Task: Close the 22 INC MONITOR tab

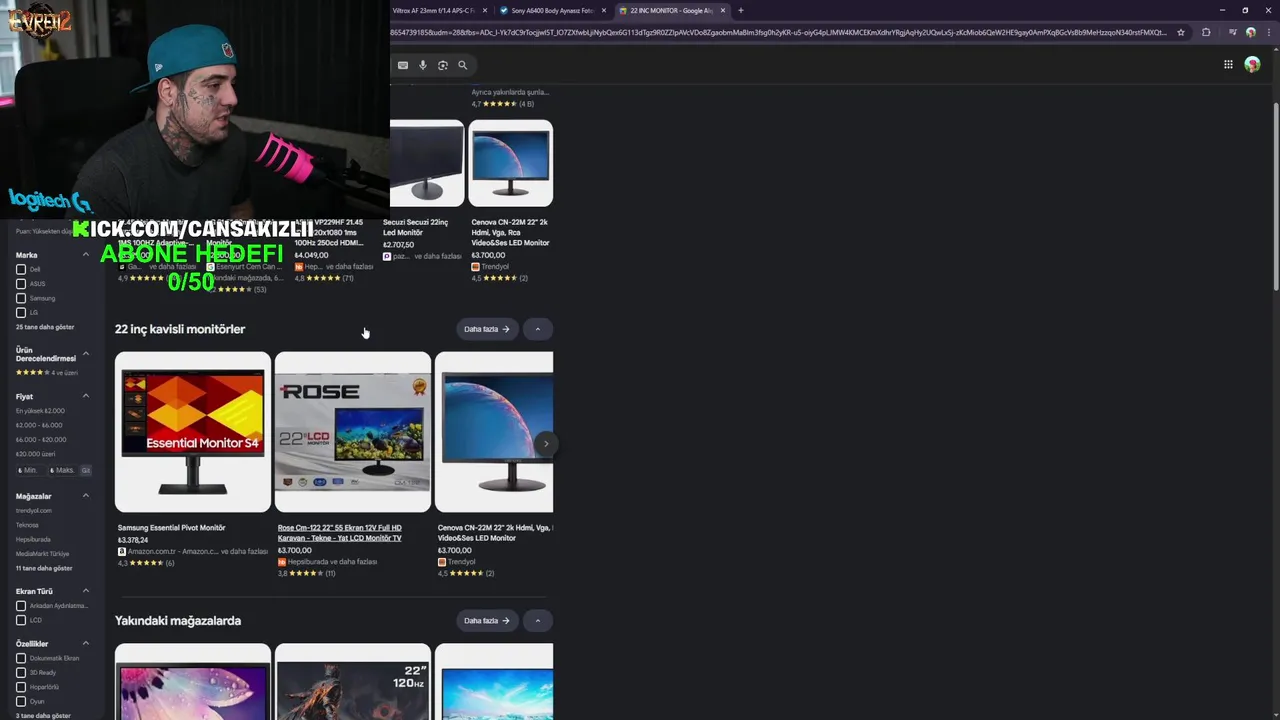Action: (x=723, y=10)
